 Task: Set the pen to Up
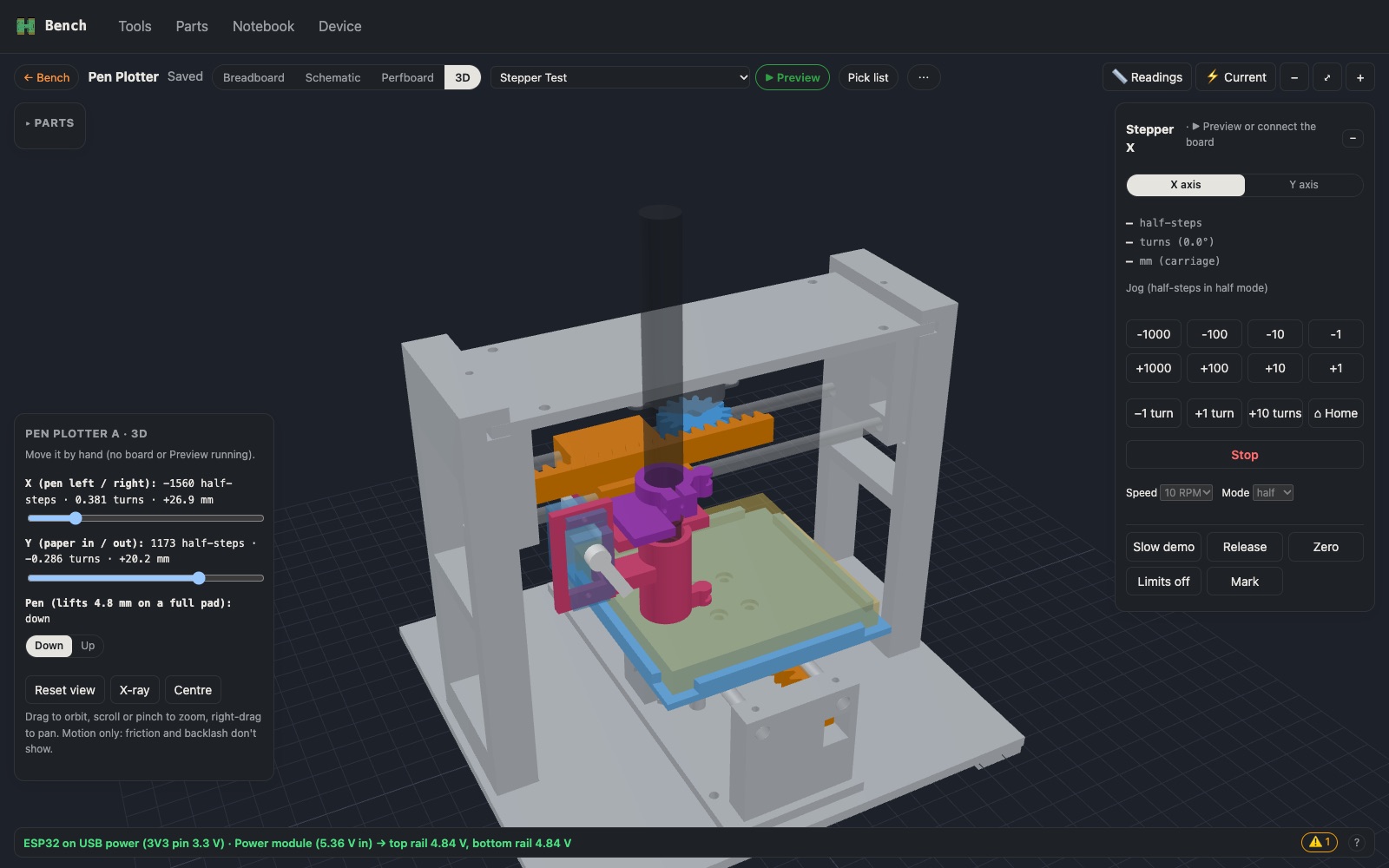click(88, 646)
